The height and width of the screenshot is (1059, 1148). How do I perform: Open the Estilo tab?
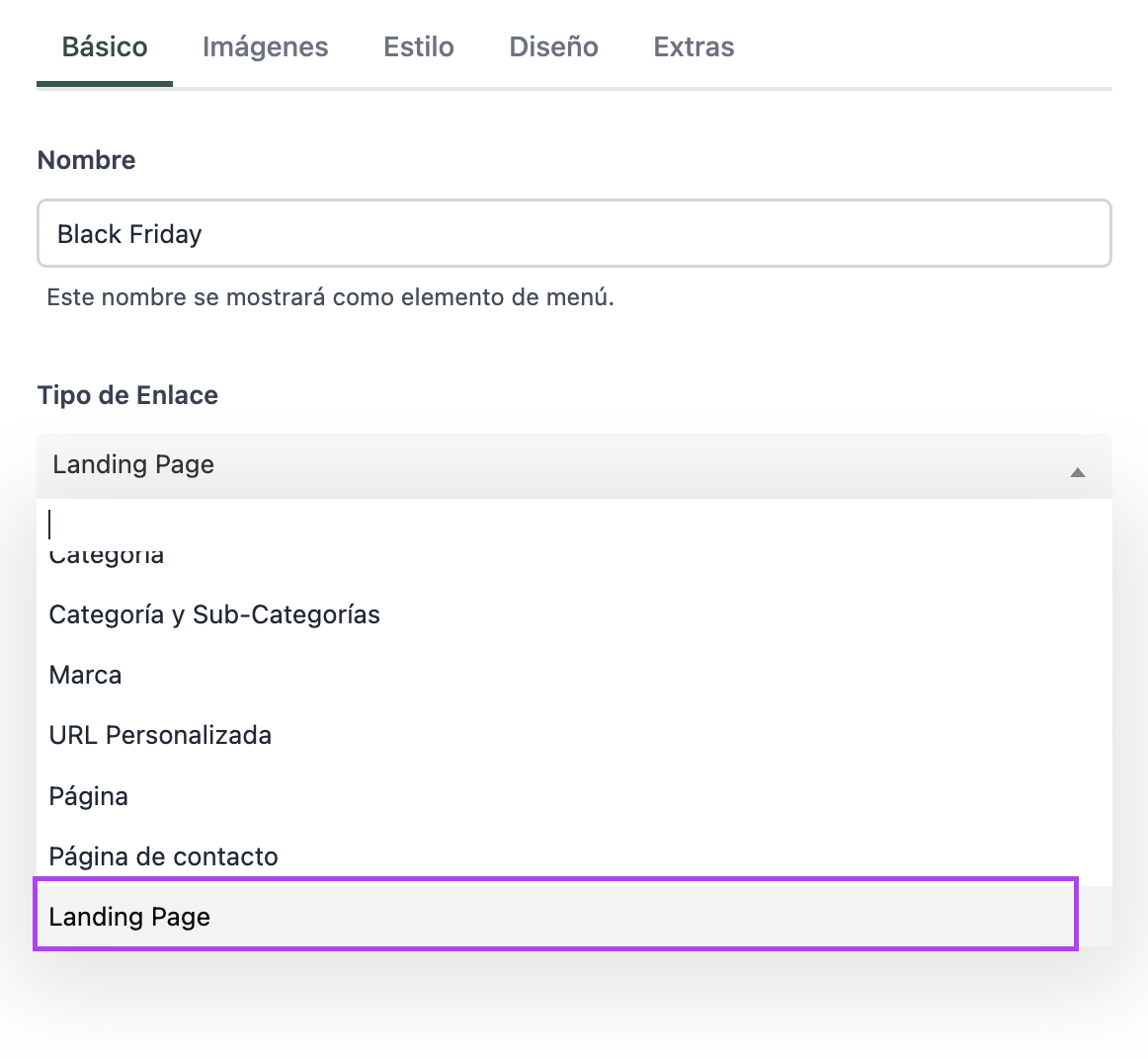coord(418,47)
